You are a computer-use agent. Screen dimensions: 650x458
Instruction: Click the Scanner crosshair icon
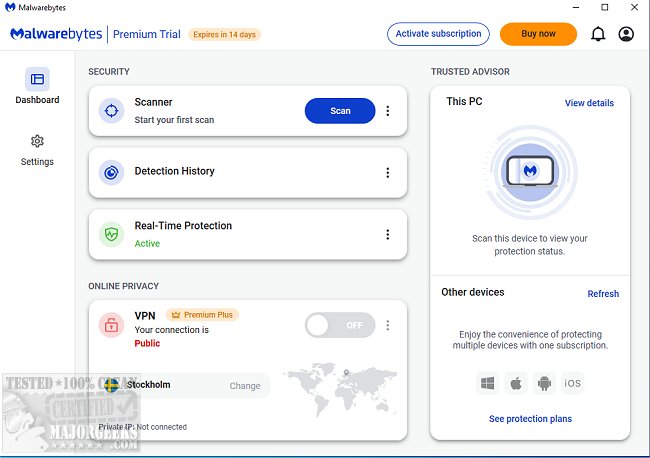pyautogui.click(x=112, y=111)
